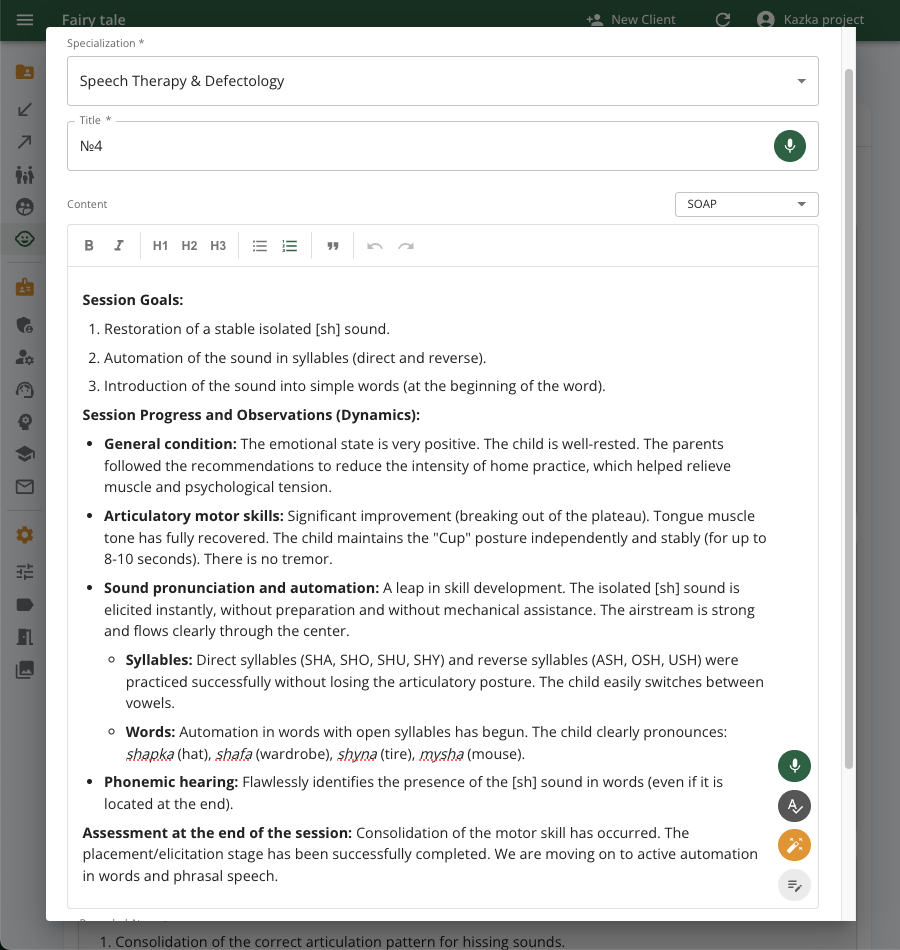Undo the last edit in the editor

pos(374,245)
